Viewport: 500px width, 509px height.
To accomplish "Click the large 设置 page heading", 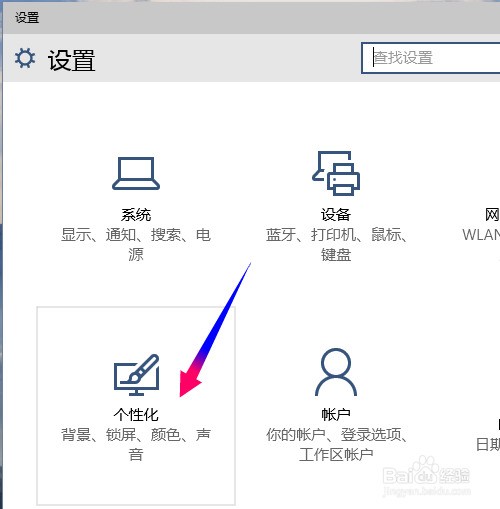I will [72, 60].
